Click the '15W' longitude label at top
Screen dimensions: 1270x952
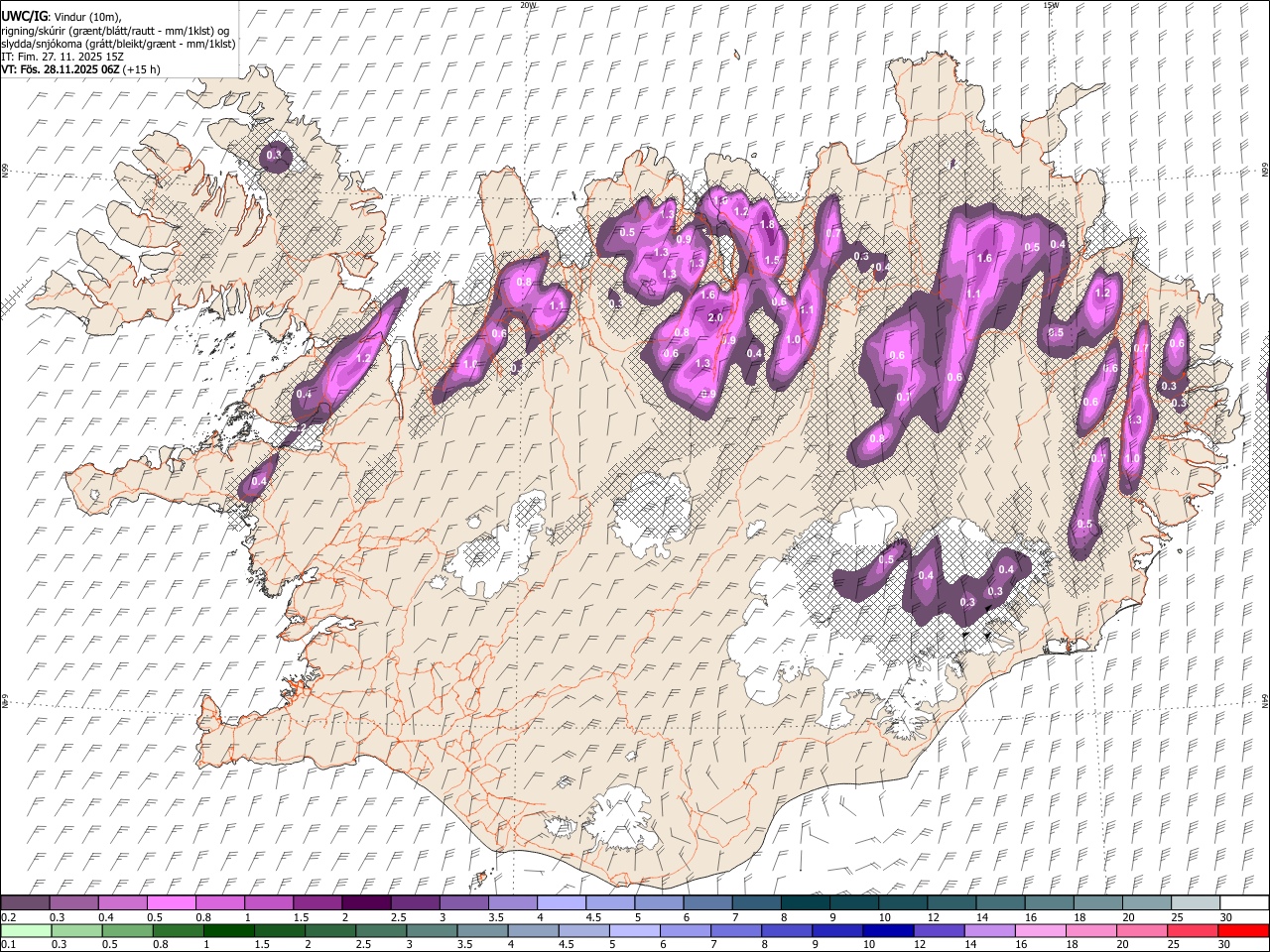point(1051,5)
